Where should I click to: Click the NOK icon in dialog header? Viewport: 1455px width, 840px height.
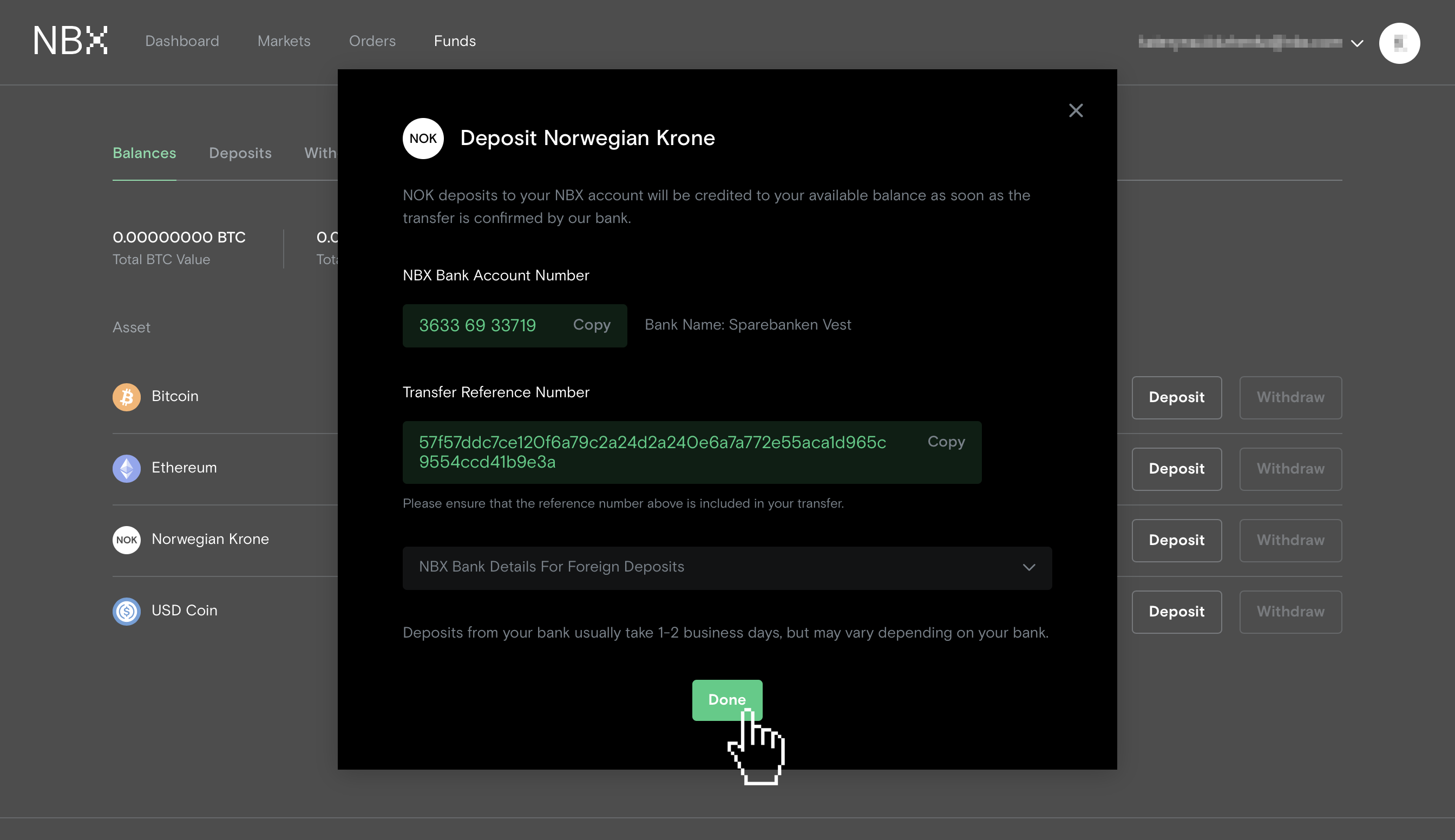point(423,139)
